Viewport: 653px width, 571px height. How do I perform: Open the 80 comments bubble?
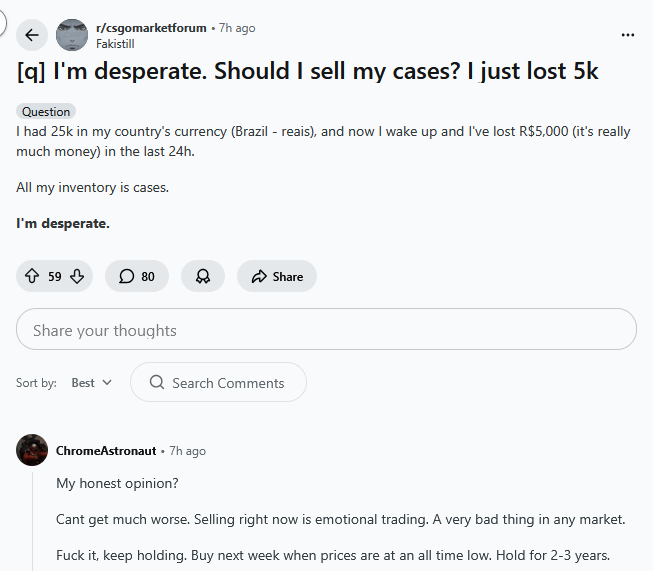137,276
